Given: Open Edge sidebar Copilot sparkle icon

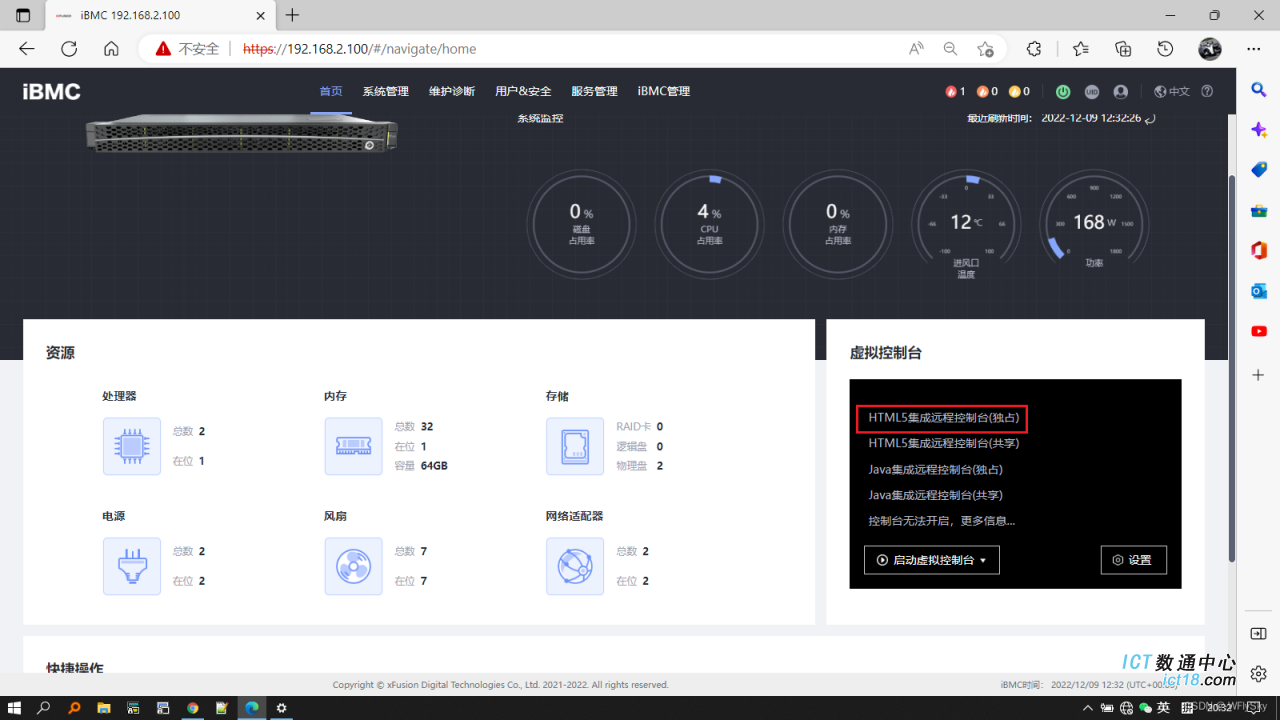Looking at the screenshot, I should [1259, 130].
